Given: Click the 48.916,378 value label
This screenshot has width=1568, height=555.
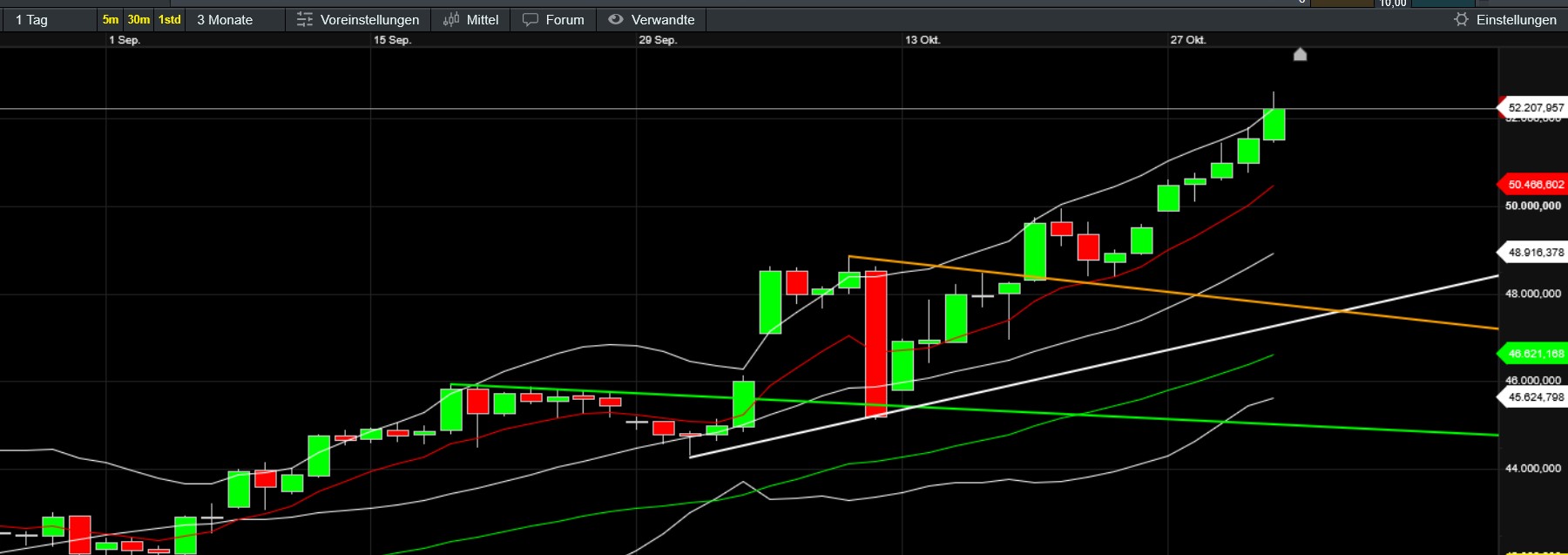Looking at the screenshot, I should (1535, 253).
